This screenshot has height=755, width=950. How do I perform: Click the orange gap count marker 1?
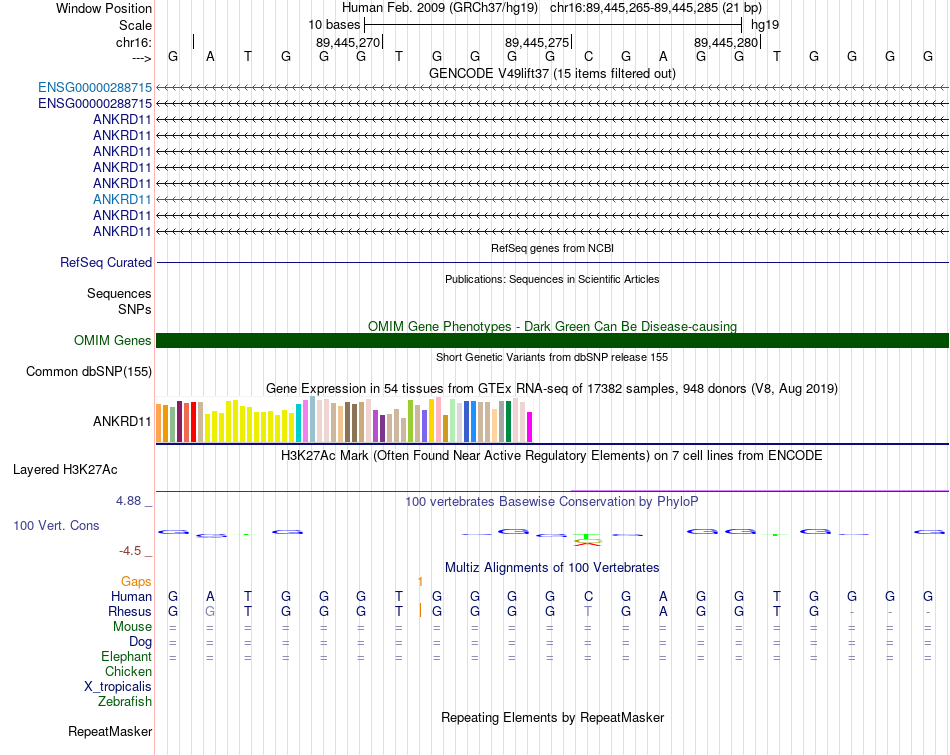pyautogui.click(x=420, y=582)
